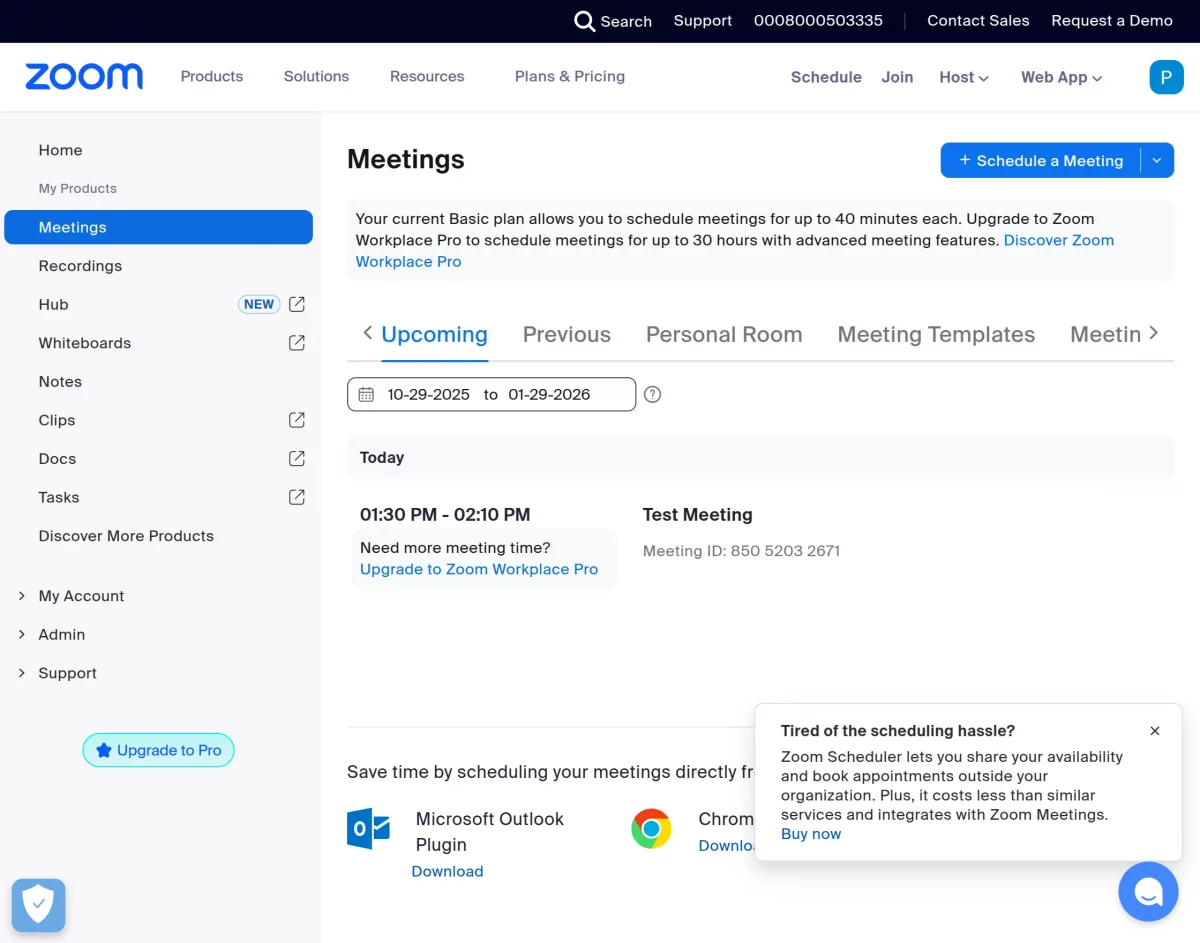Switch to the Previous tab
The height and width of the screenshot is (943, 1200).
click(566, 335)
